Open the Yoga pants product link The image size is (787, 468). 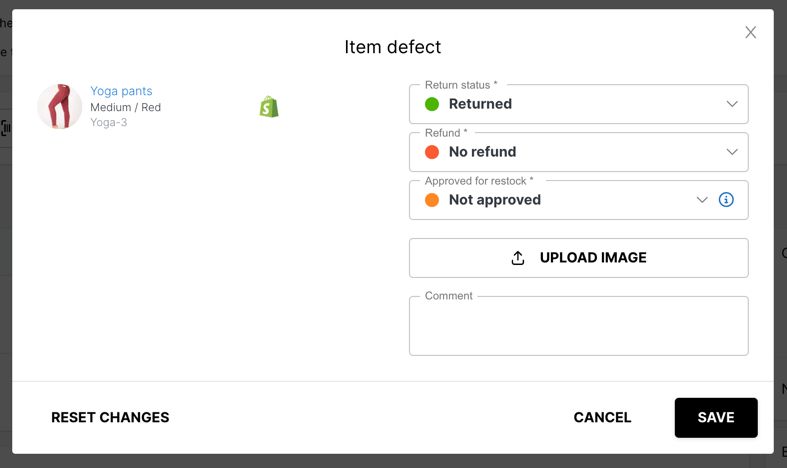coord(121,91)
